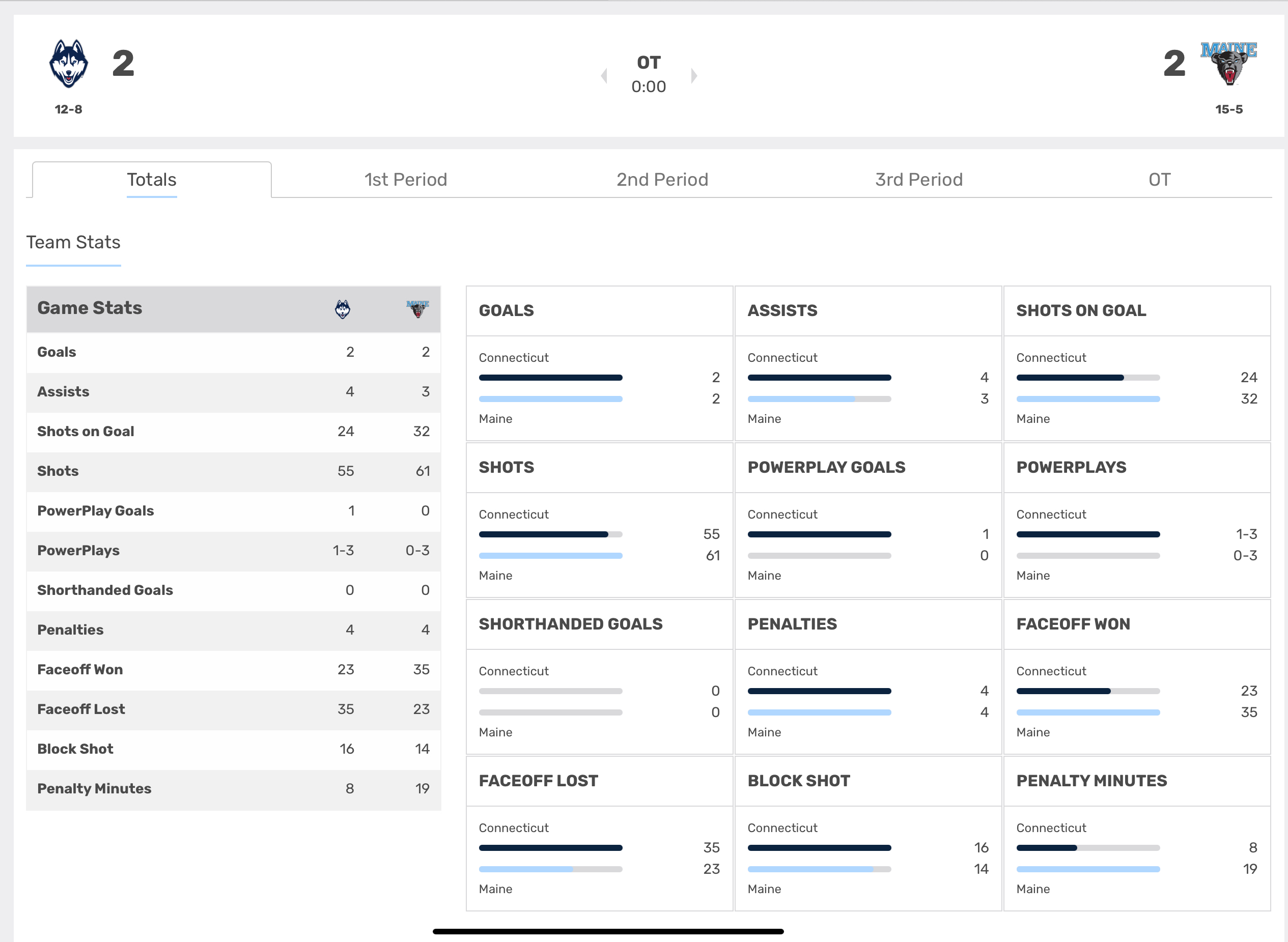Click the Game Stats table header
The image size is (1288, 942).
233,309
